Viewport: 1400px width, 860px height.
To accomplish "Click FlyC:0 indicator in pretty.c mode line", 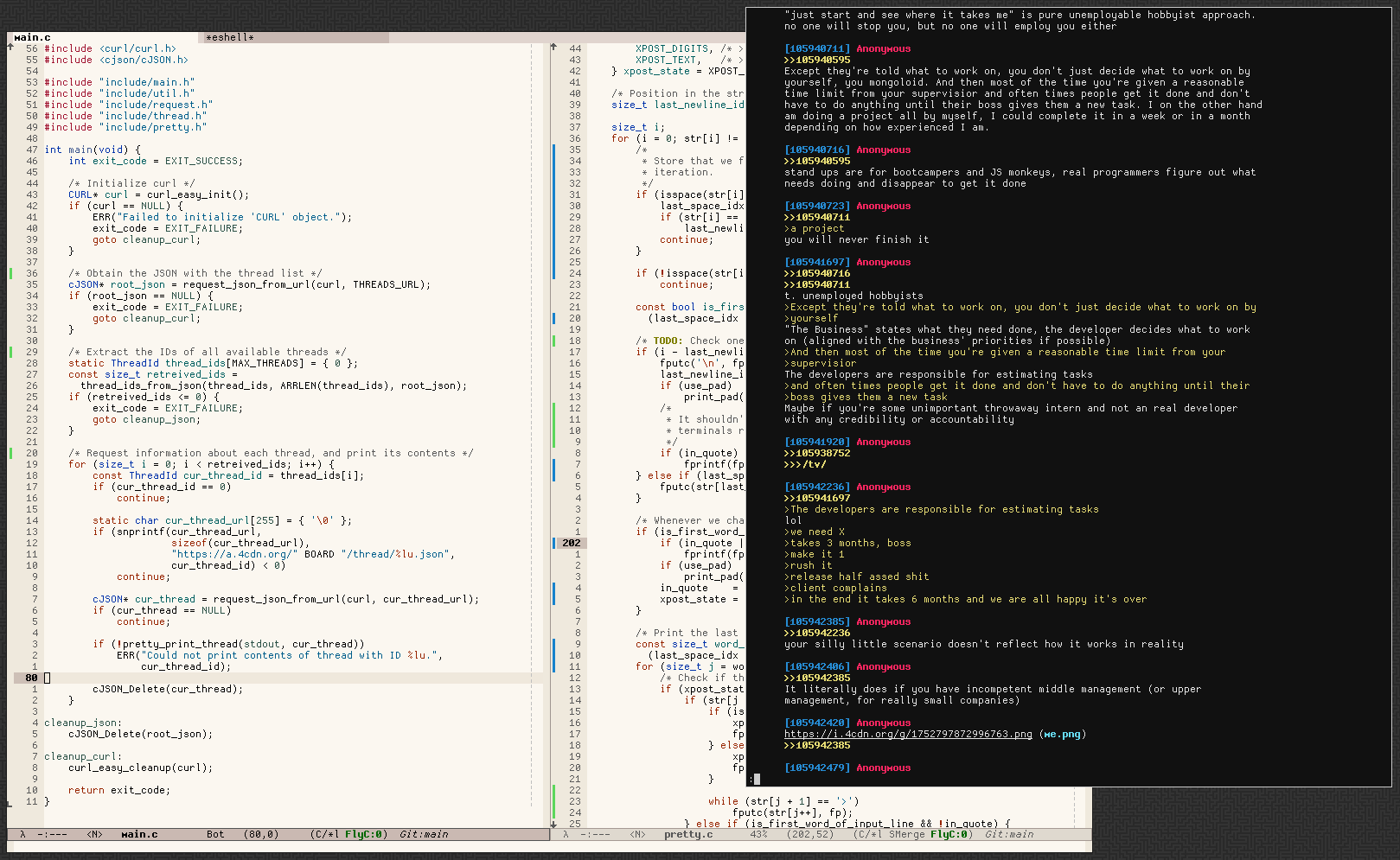I will (x=949, y=834).
